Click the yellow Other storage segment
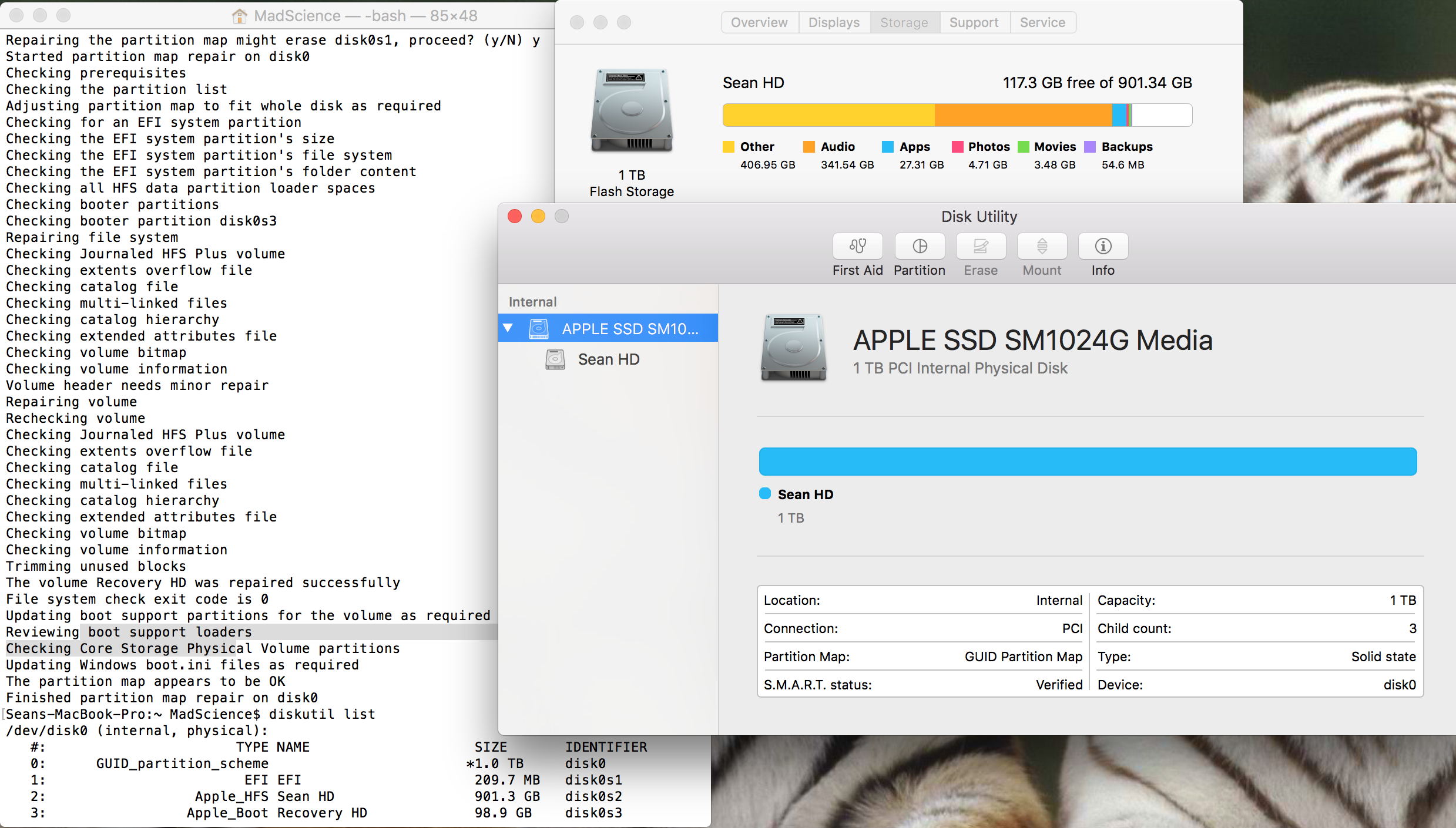Screen dimensions: 1456x828 tap(828, 115)
